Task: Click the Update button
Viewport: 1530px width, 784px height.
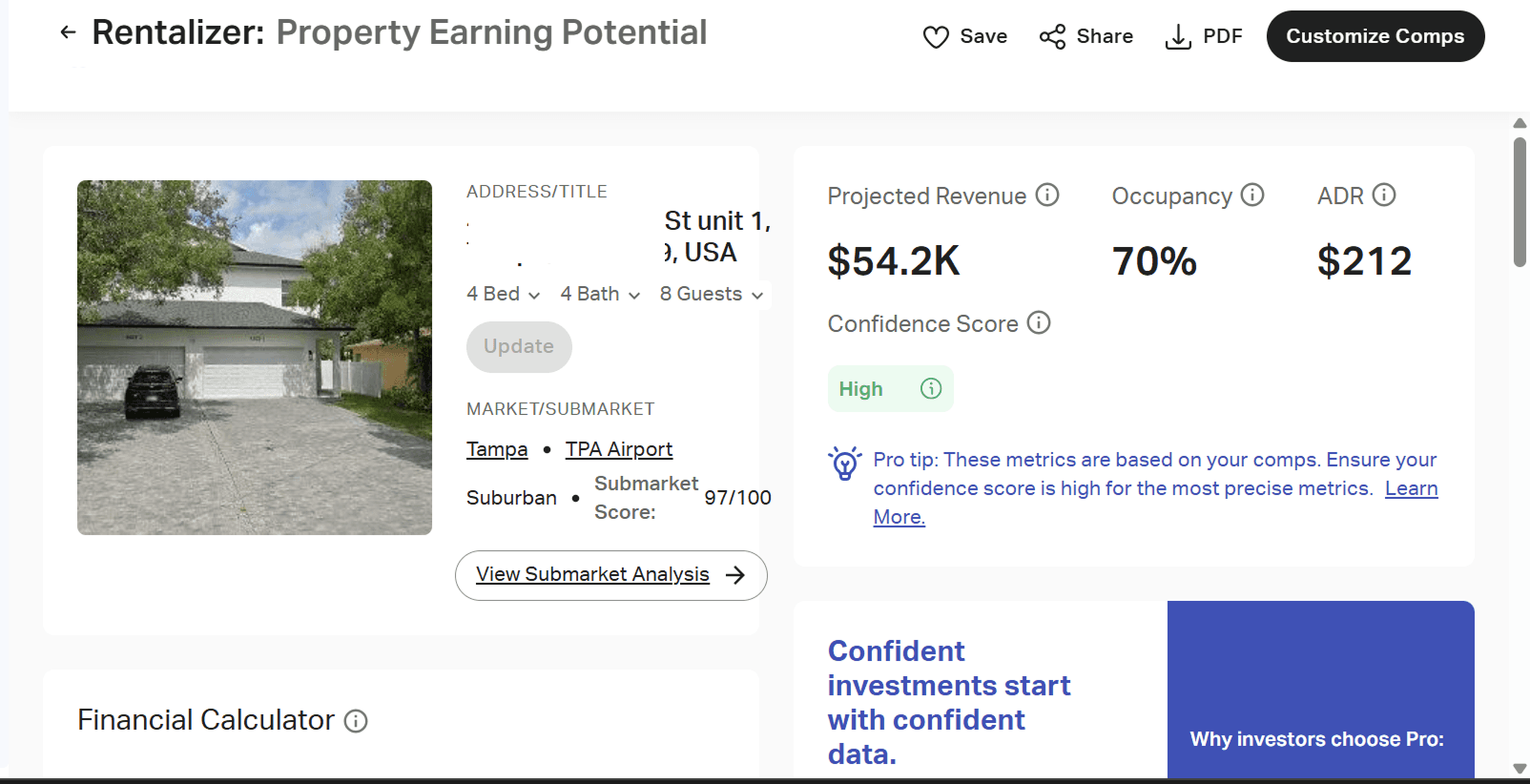Action: [x=519, y=346]
